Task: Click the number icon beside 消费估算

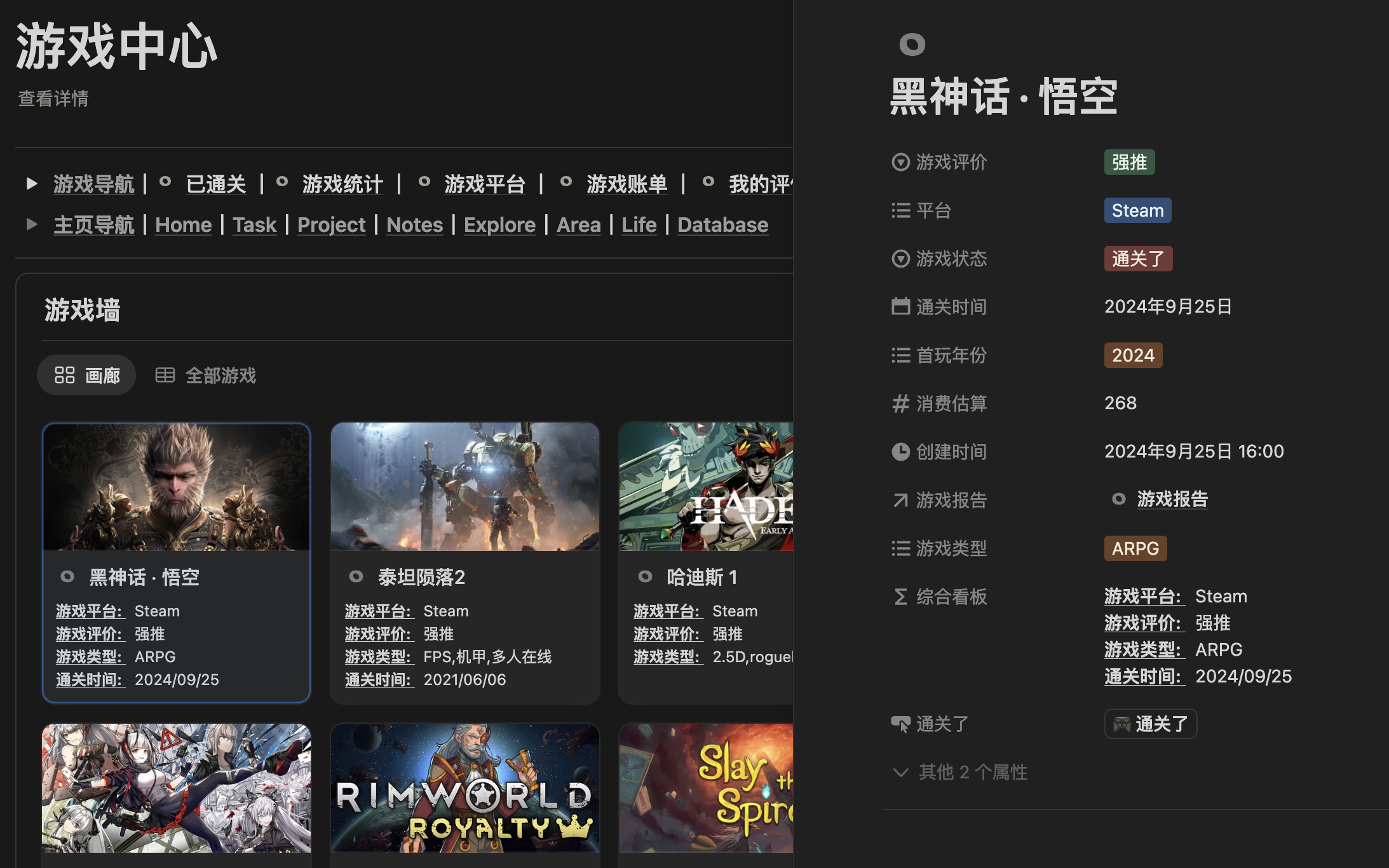Action: click(900, 403)
